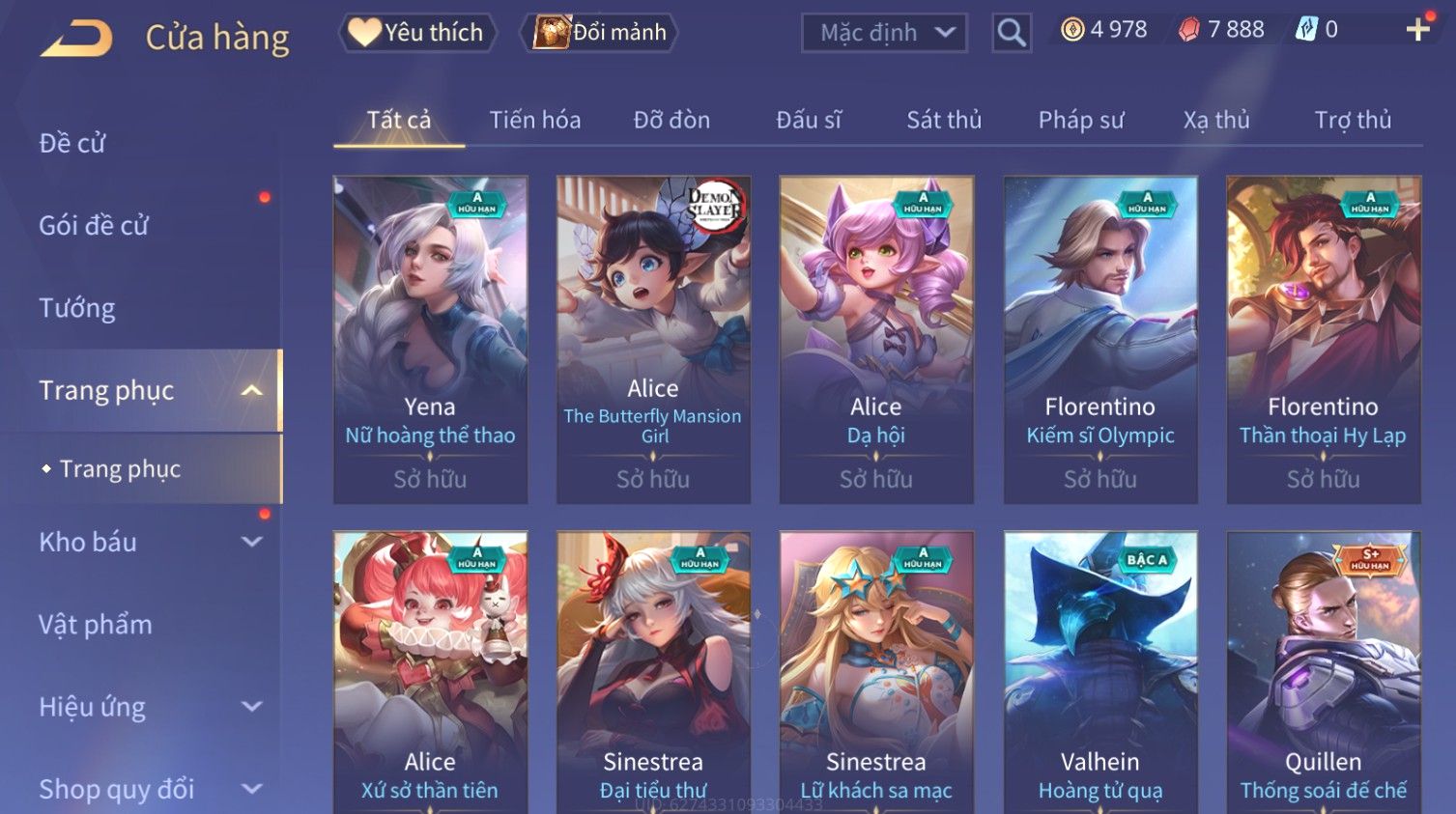Select Yena Nữ hoàng thể thao skin
The image size is (1456, 814).
pos(430,339)
